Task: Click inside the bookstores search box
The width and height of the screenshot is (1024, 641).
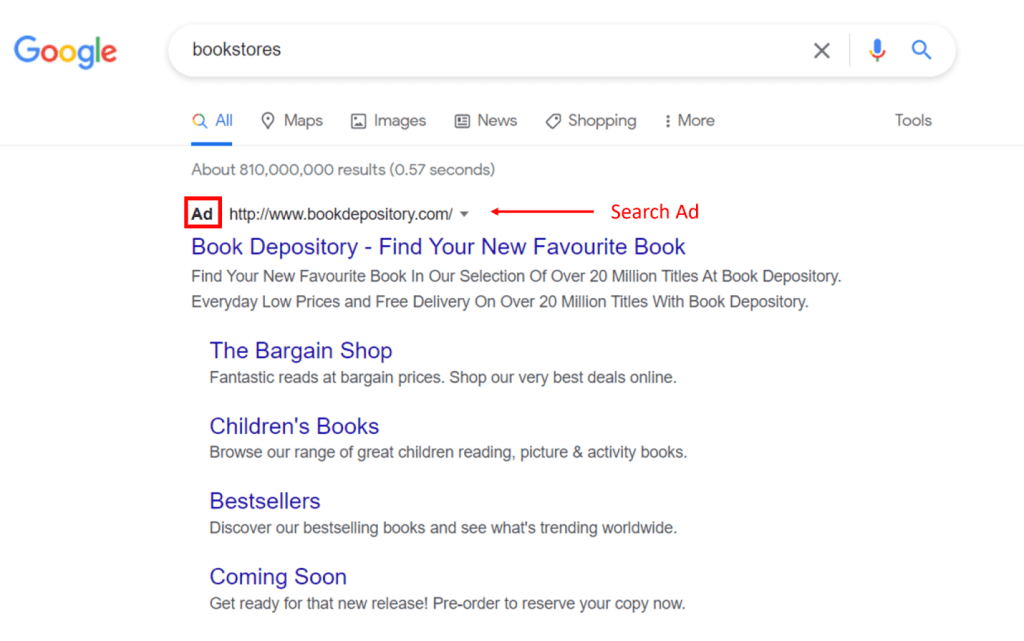Action: 400,49
